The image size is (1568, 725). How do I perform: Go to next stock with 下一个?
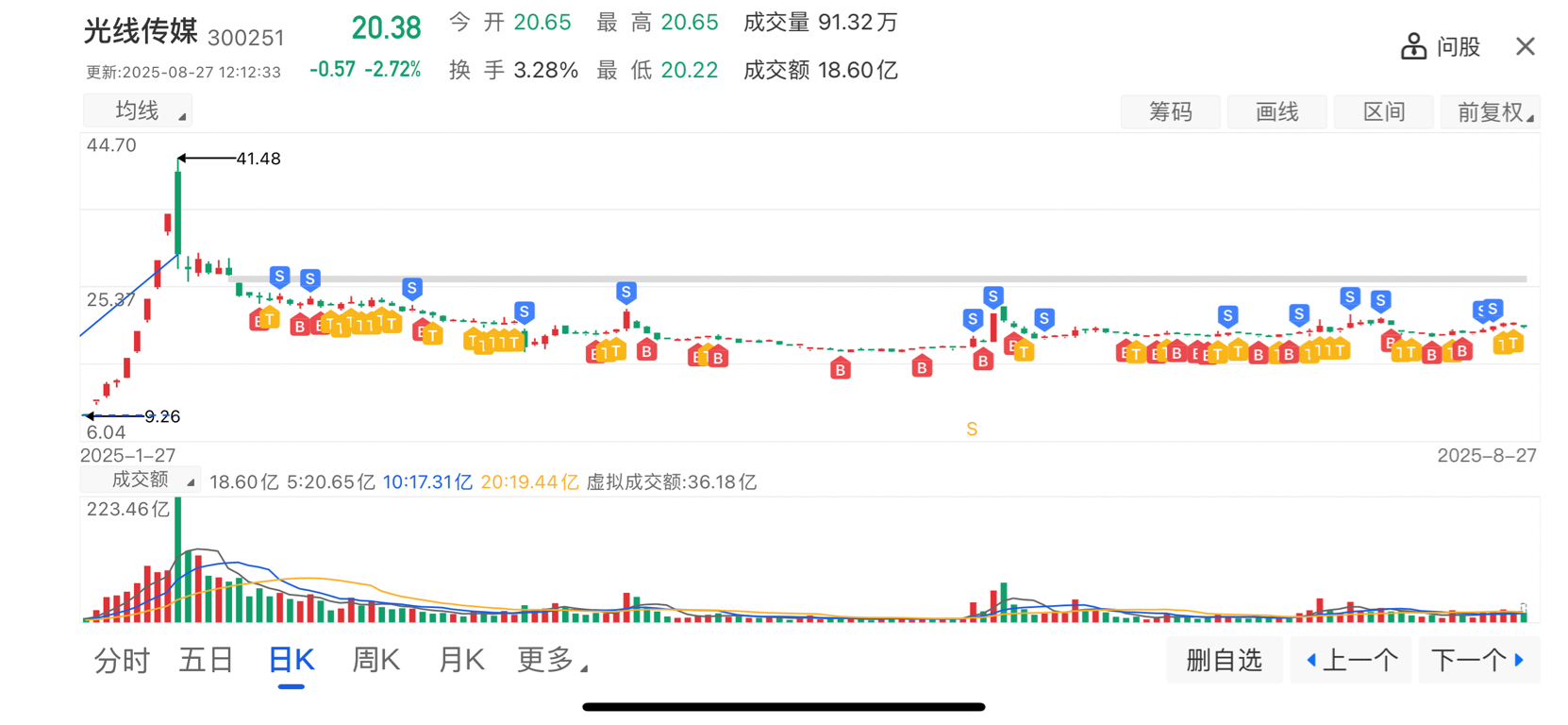pyautogui.click(x=1478, y=660)
